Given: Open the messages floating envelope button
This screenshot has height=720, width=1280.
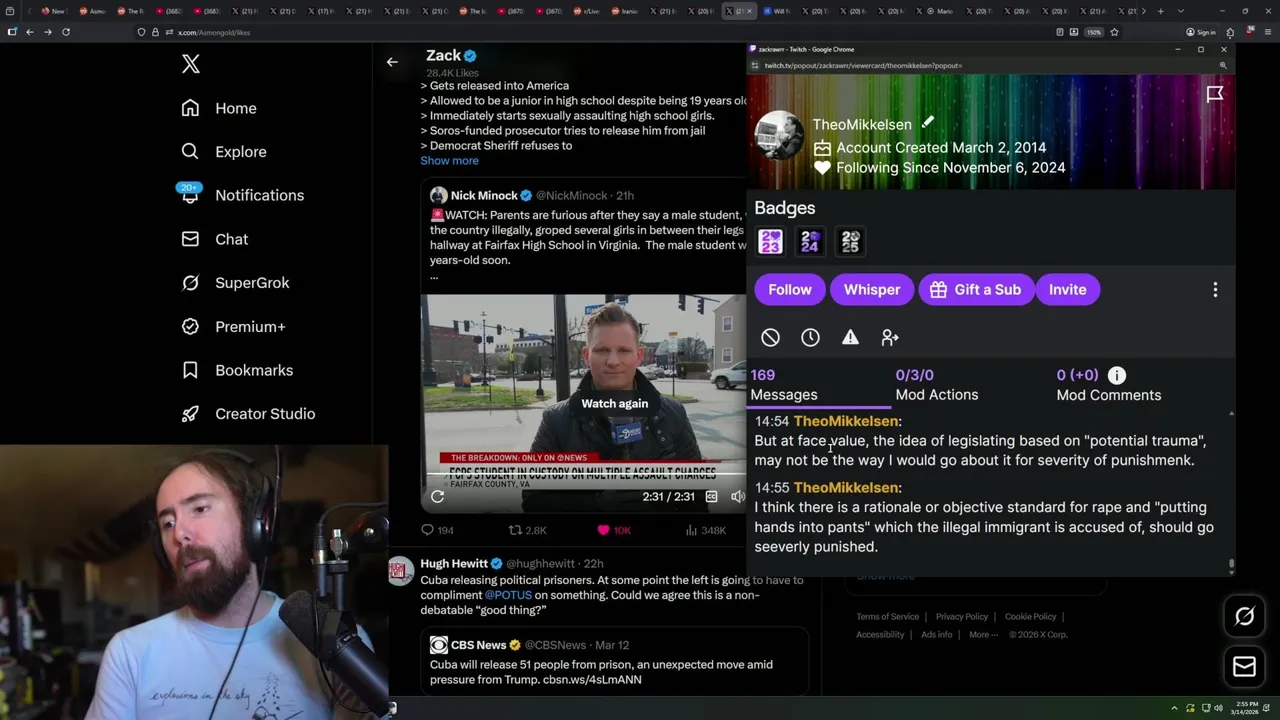Looking at the screenshot, I should click(1244, 667).
